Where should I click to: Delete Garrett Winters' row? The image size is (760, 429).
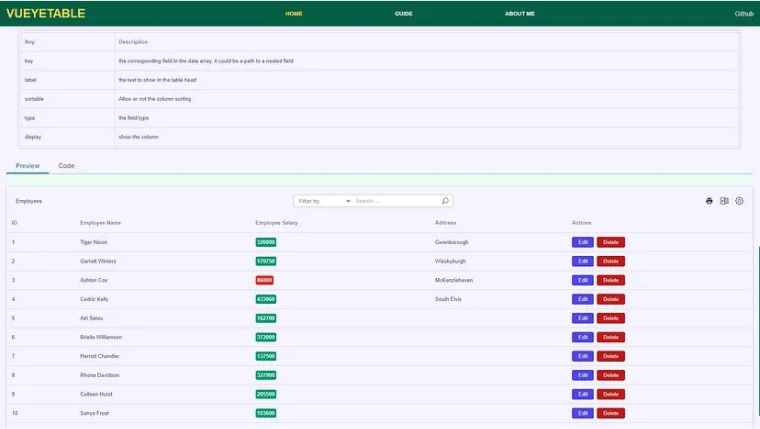coord(611,261)
